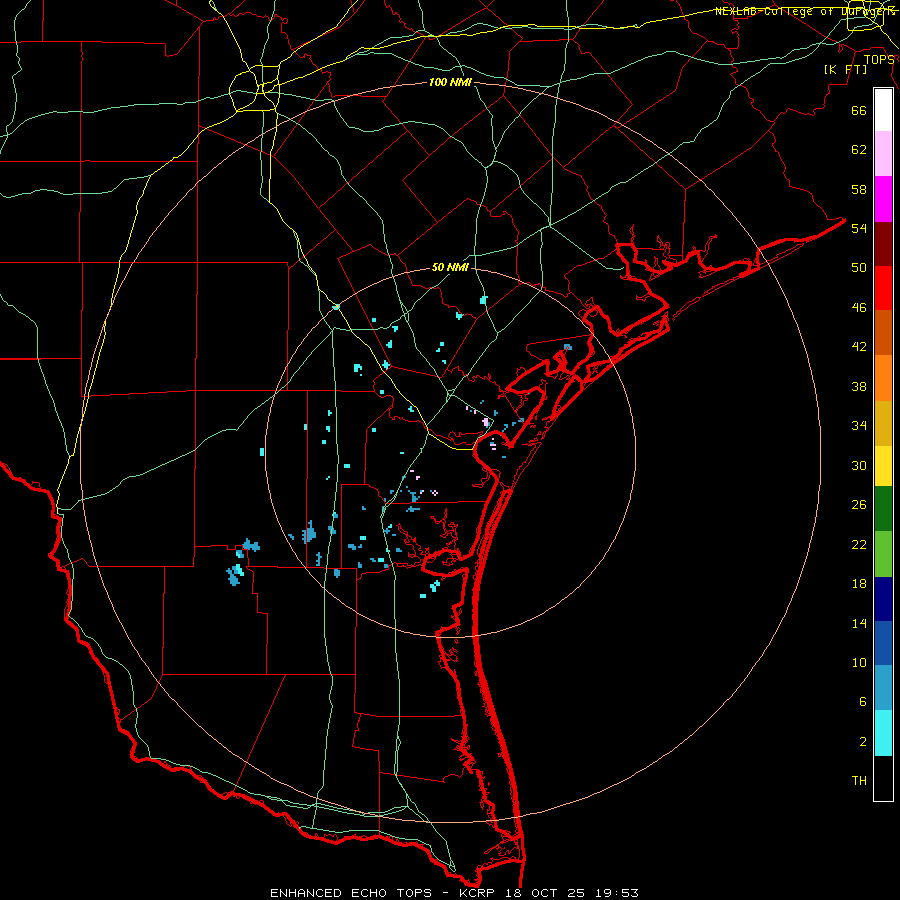Click the legend value "42"
The height and width of the screenshot is (900, 900).
click(x=859, y=347)
